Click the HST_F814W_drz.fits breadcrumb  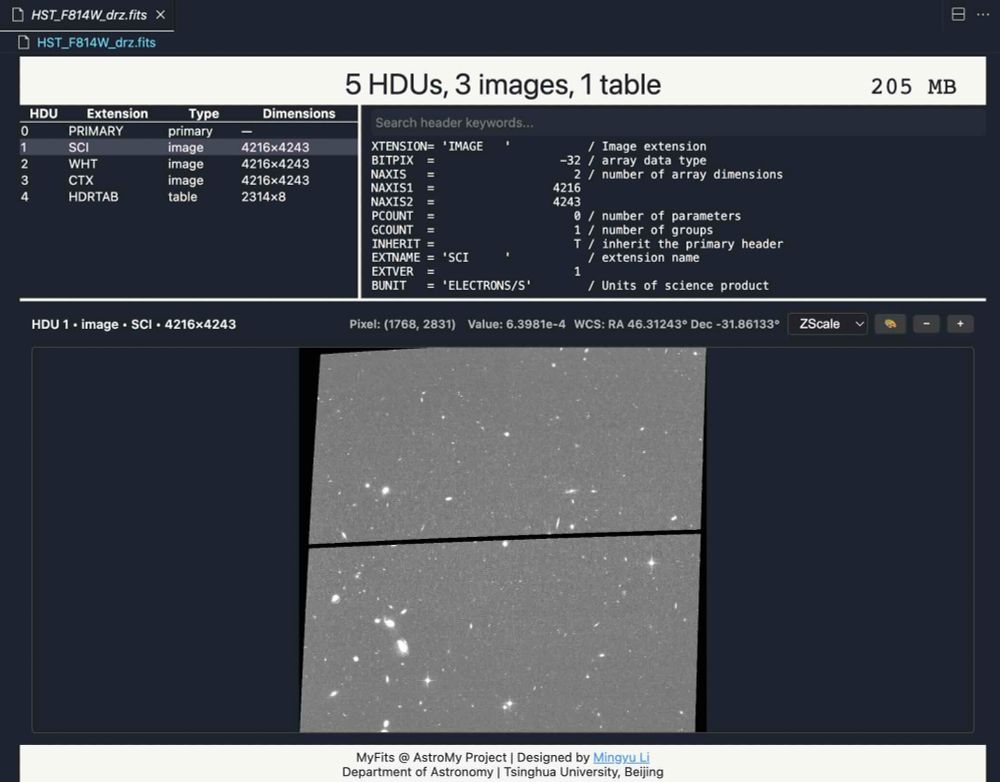coord(96,42)
